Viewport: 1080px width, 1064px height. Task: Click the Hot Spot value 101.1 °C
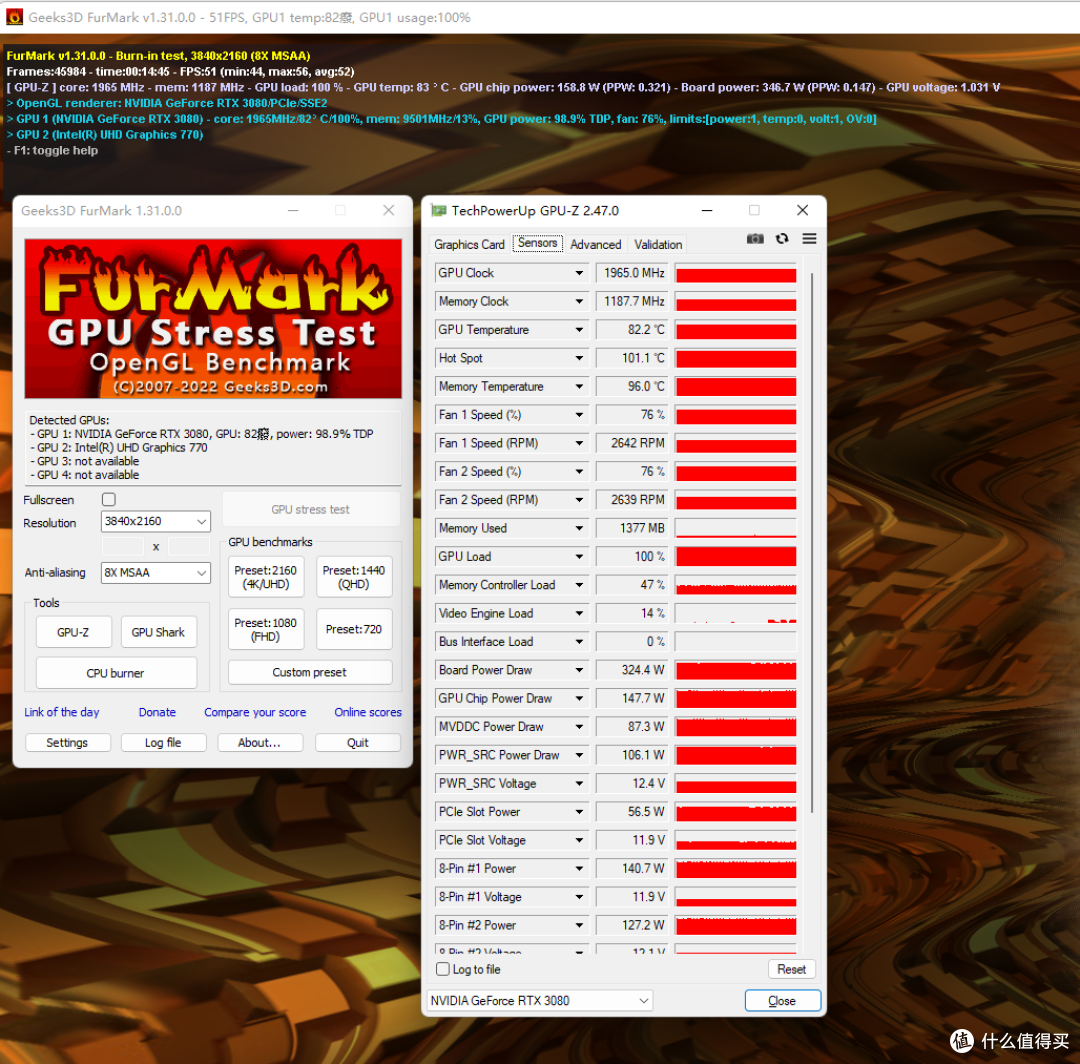coord(631,358)
